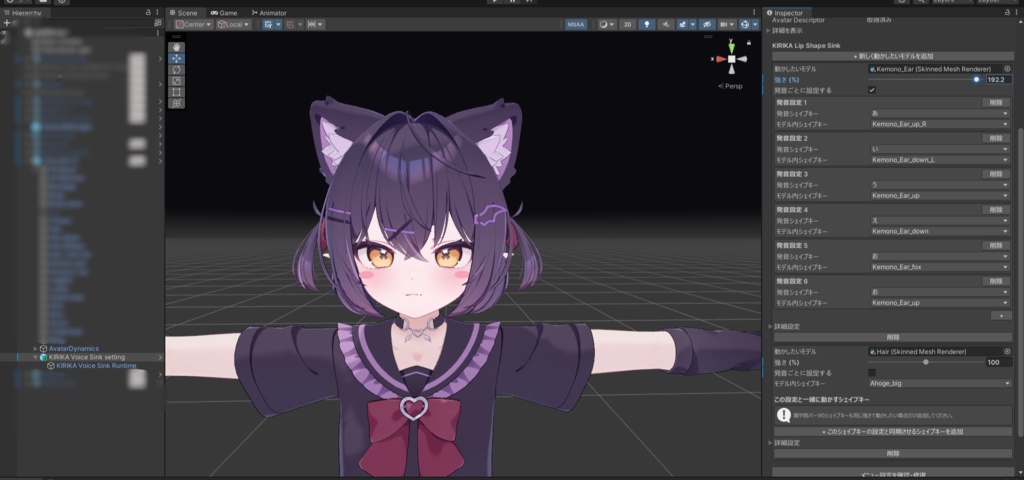Switch to the Animator tab
Viewport: 1024px width, 480px height.
click(269, 12)
